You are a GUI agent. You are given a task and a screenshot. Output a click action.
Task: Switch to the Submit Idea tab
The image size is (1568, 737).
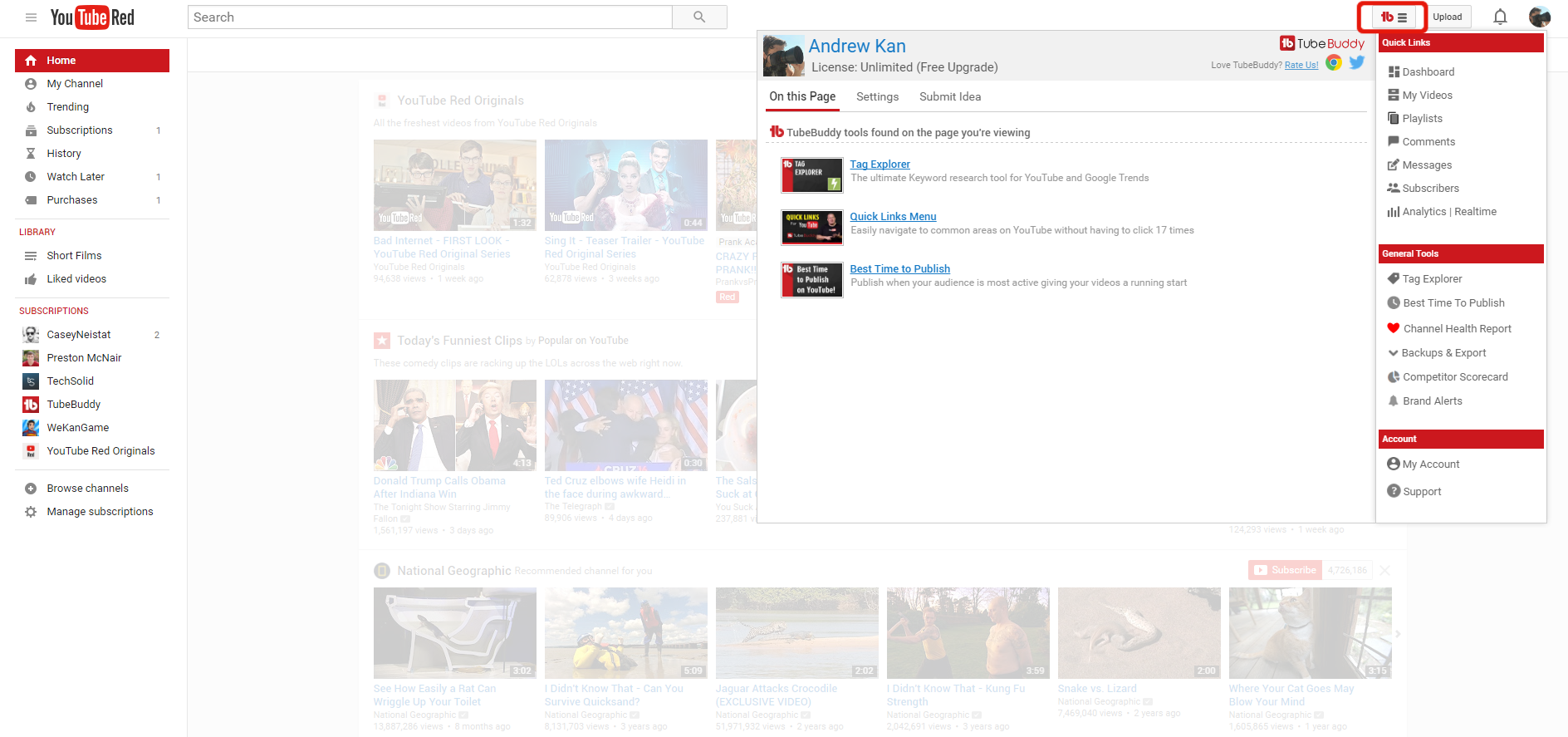(950, 96)
